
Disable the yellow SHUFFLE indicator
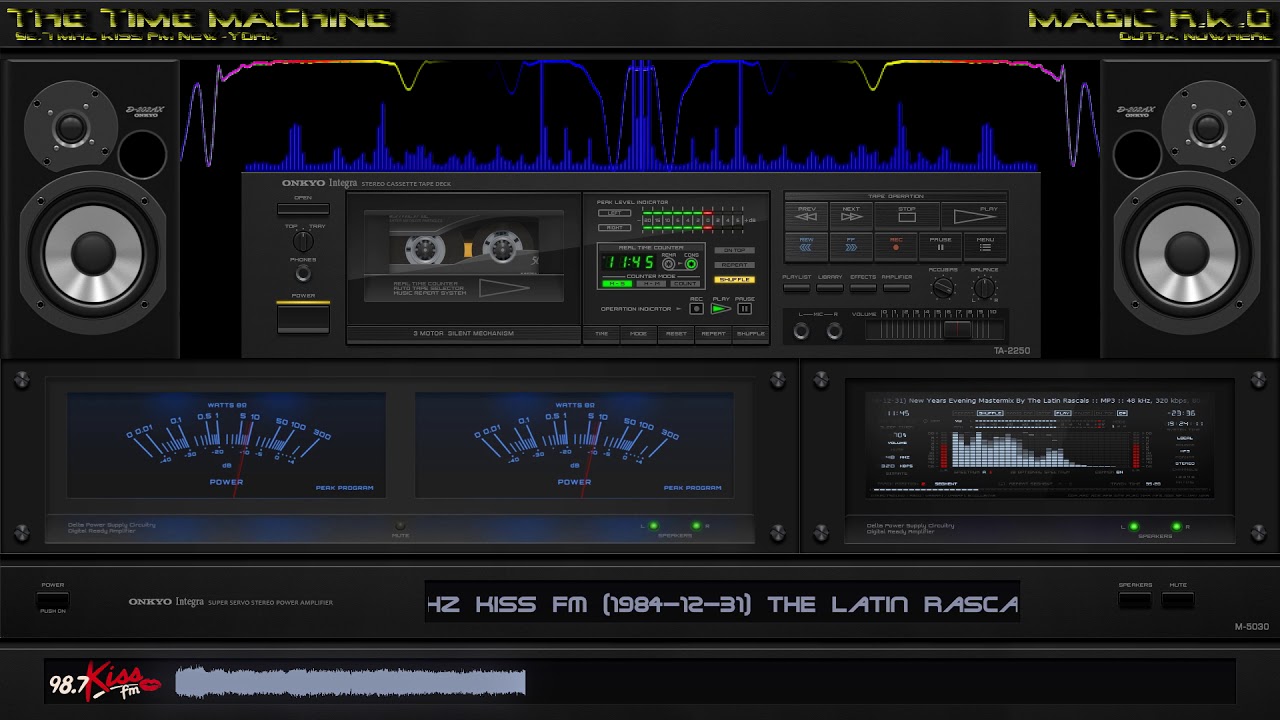[x=735, y=280]
